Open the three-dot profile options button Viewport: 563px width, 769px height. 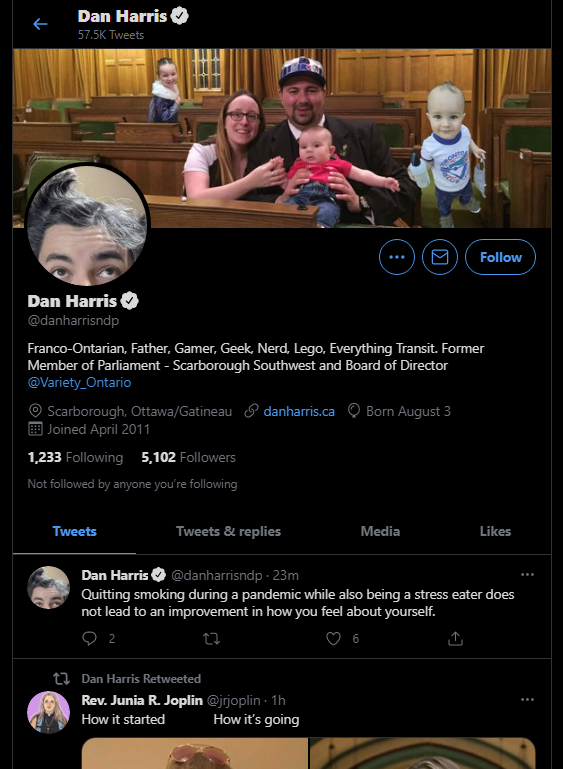[397, 257]
